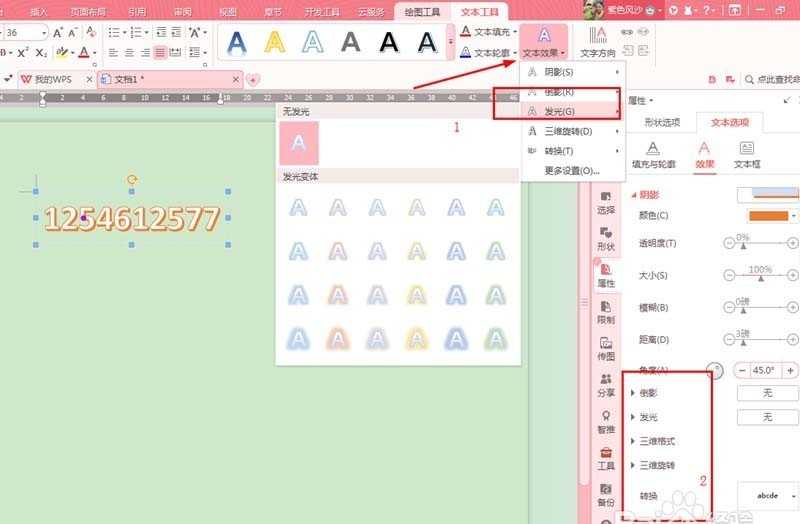The height and width of the screenshot is (524, 800).
Task: Click the 文字方向 text direction icon
Action: coord(598,40)
